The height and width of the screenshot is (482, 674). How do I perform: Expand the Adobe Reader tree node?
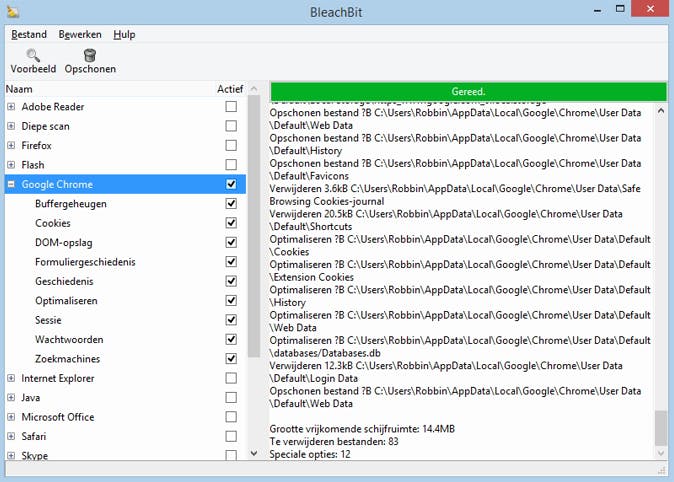[x=11, y=106]
